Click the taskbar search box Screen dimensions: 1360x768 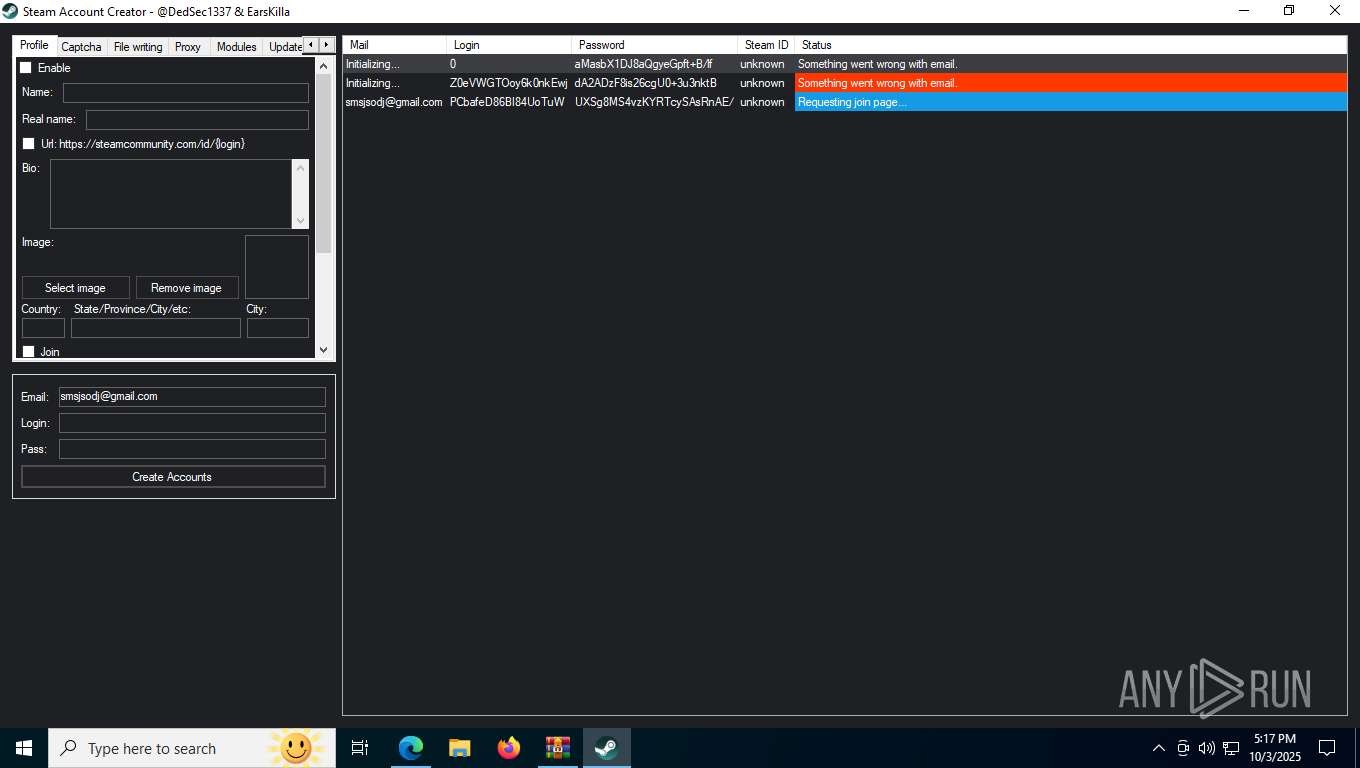(x=192, y=748)
